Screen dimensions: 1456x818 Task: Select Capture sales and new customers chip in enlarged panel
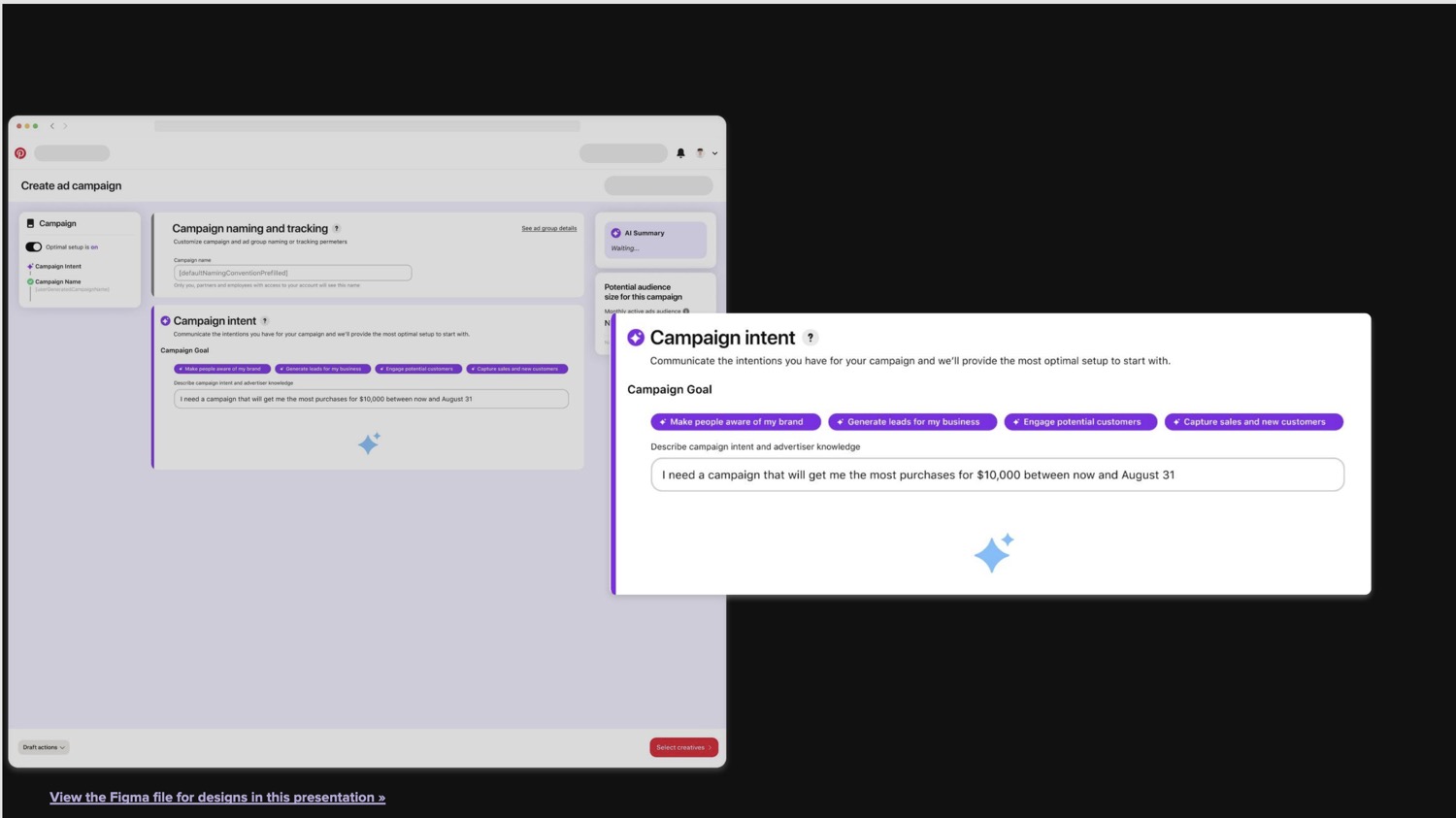pos(1253,422)
